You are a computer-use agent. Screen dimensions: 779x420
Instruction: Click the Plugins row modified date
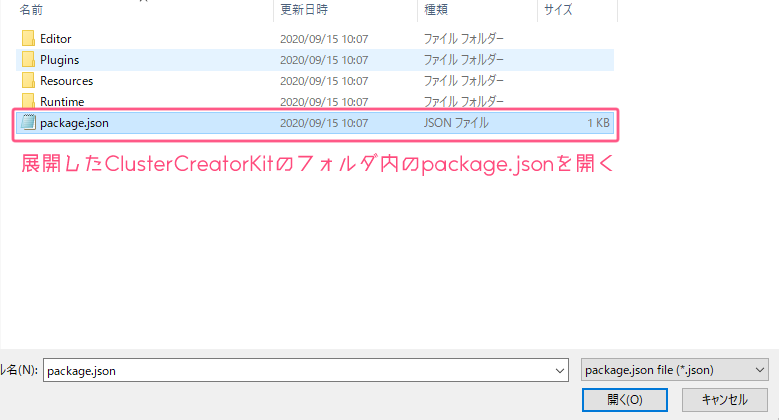point(324,60)
